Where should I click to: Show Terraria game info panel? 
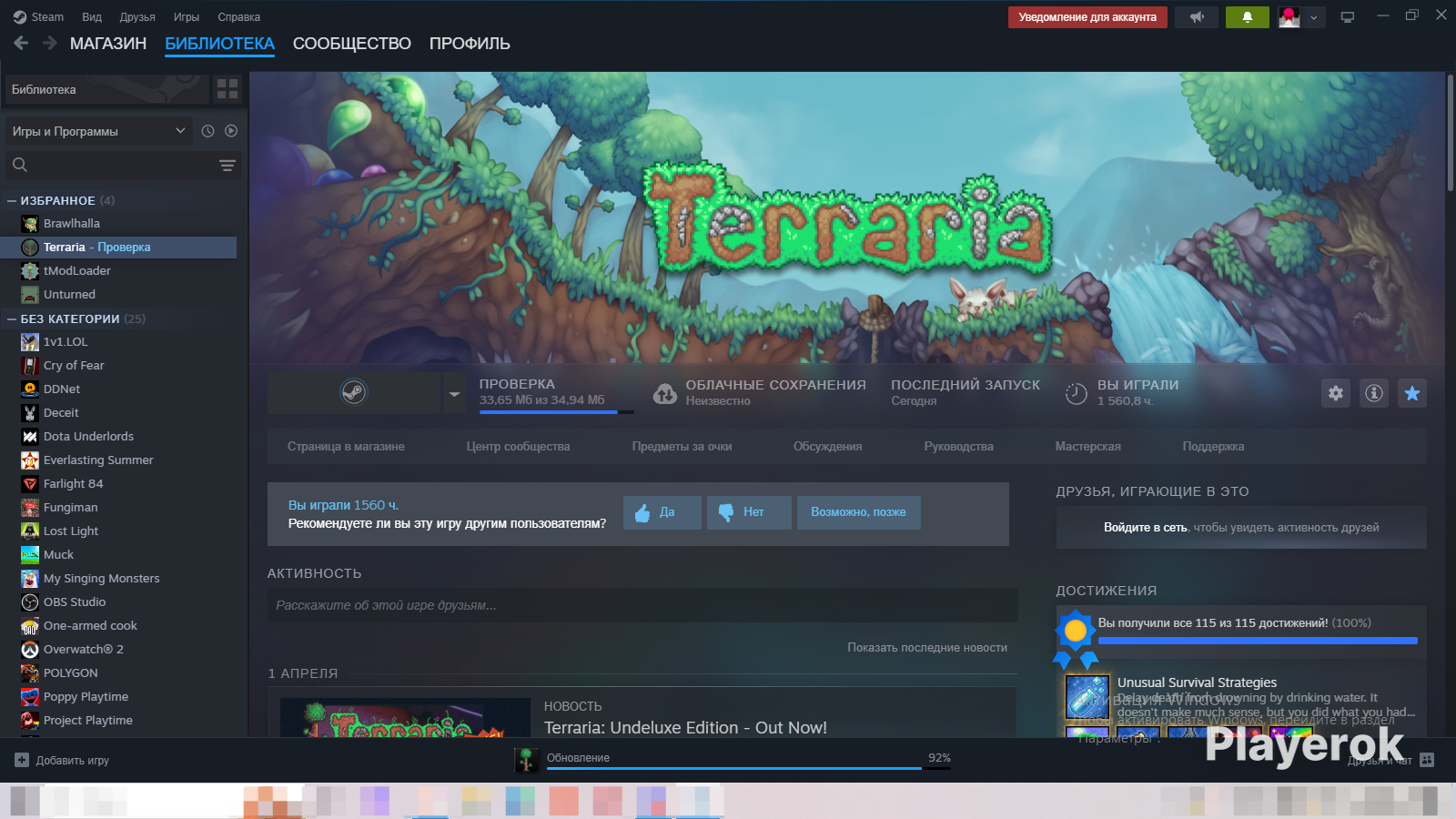(x=1374, y=393)
